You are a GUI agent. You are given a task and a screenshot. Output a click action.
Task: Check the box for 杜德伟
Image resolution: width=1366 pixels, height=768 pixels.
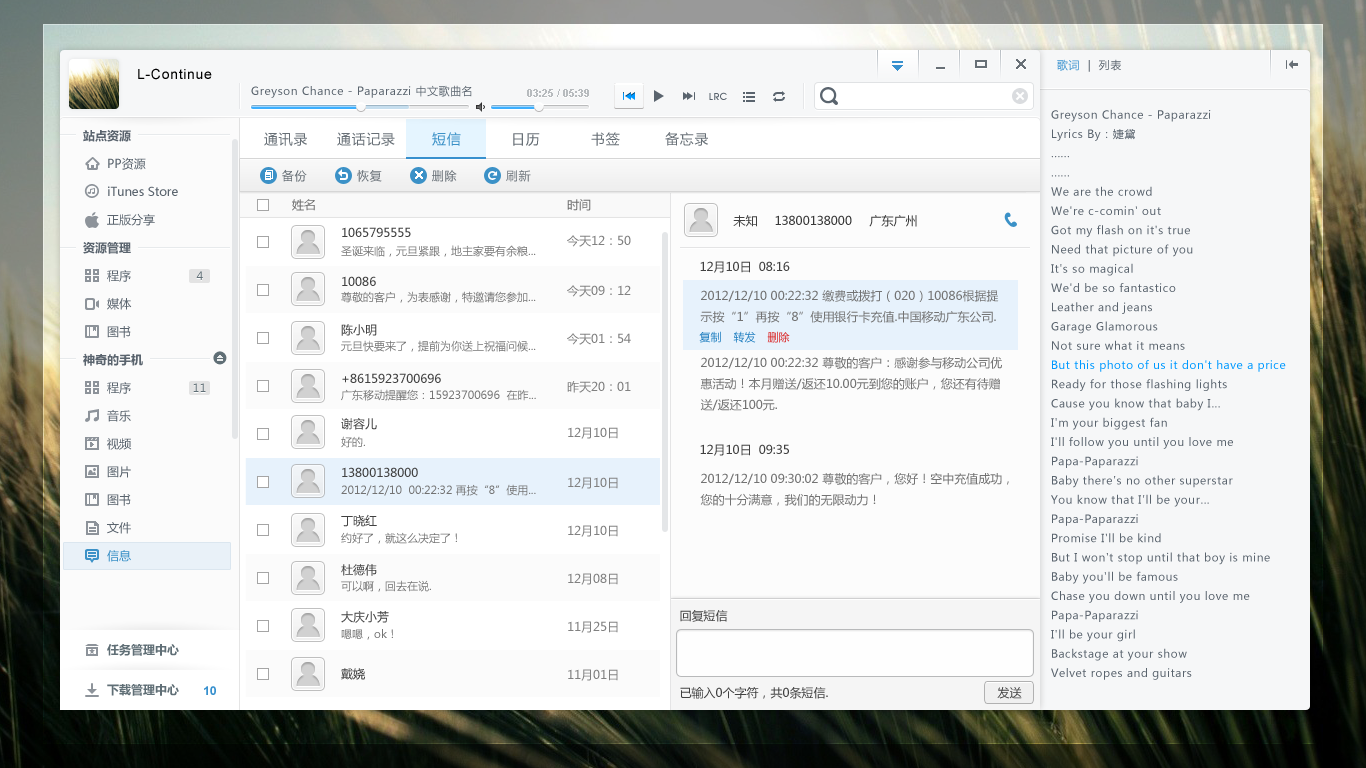tap(263, 578)
